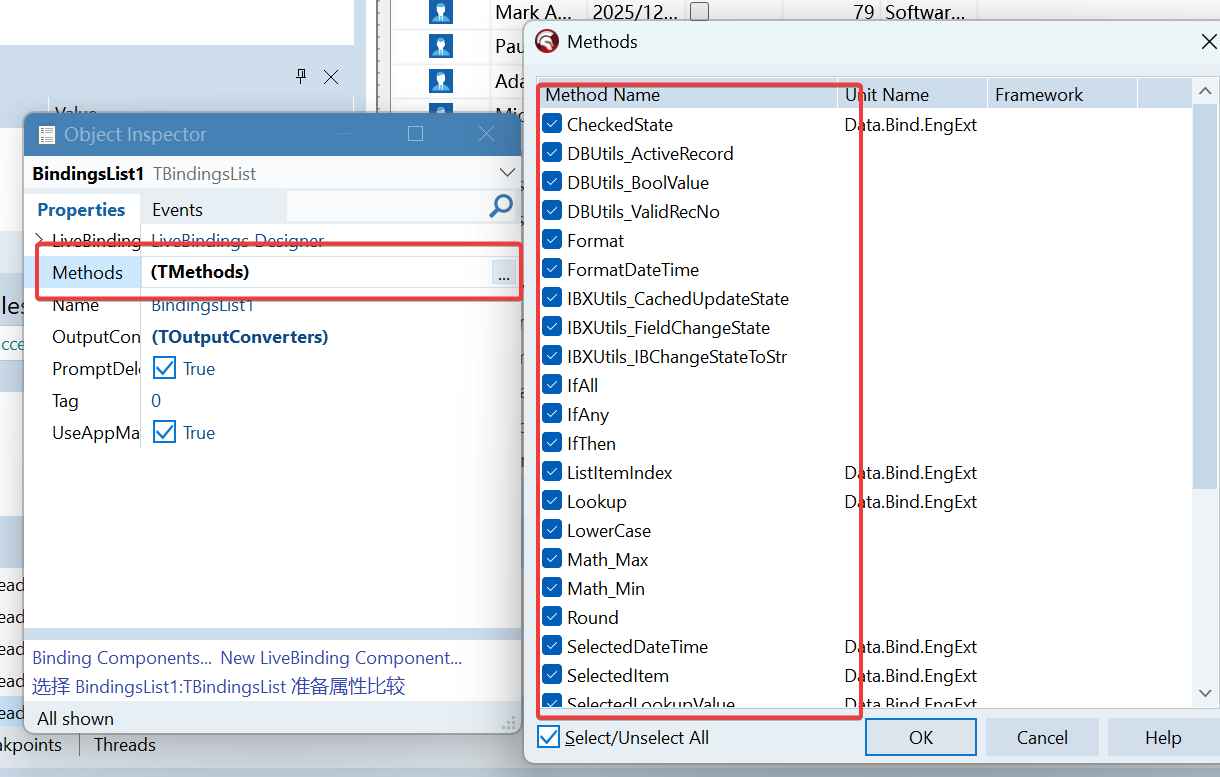Click the pin icon on the docked panel
The image size is (1220, 777).
point(301,76)
